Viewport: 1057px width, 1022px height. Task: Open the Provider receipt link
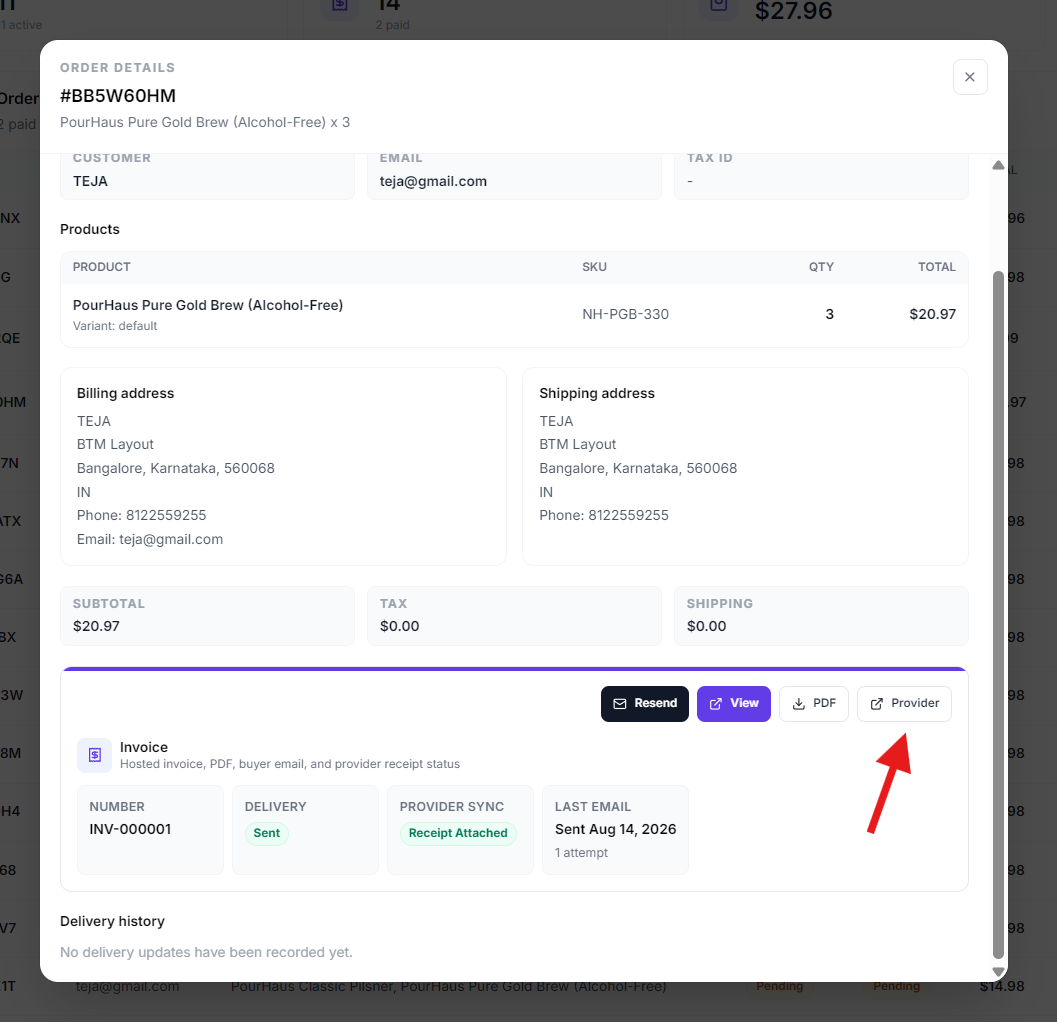(904, 703)
